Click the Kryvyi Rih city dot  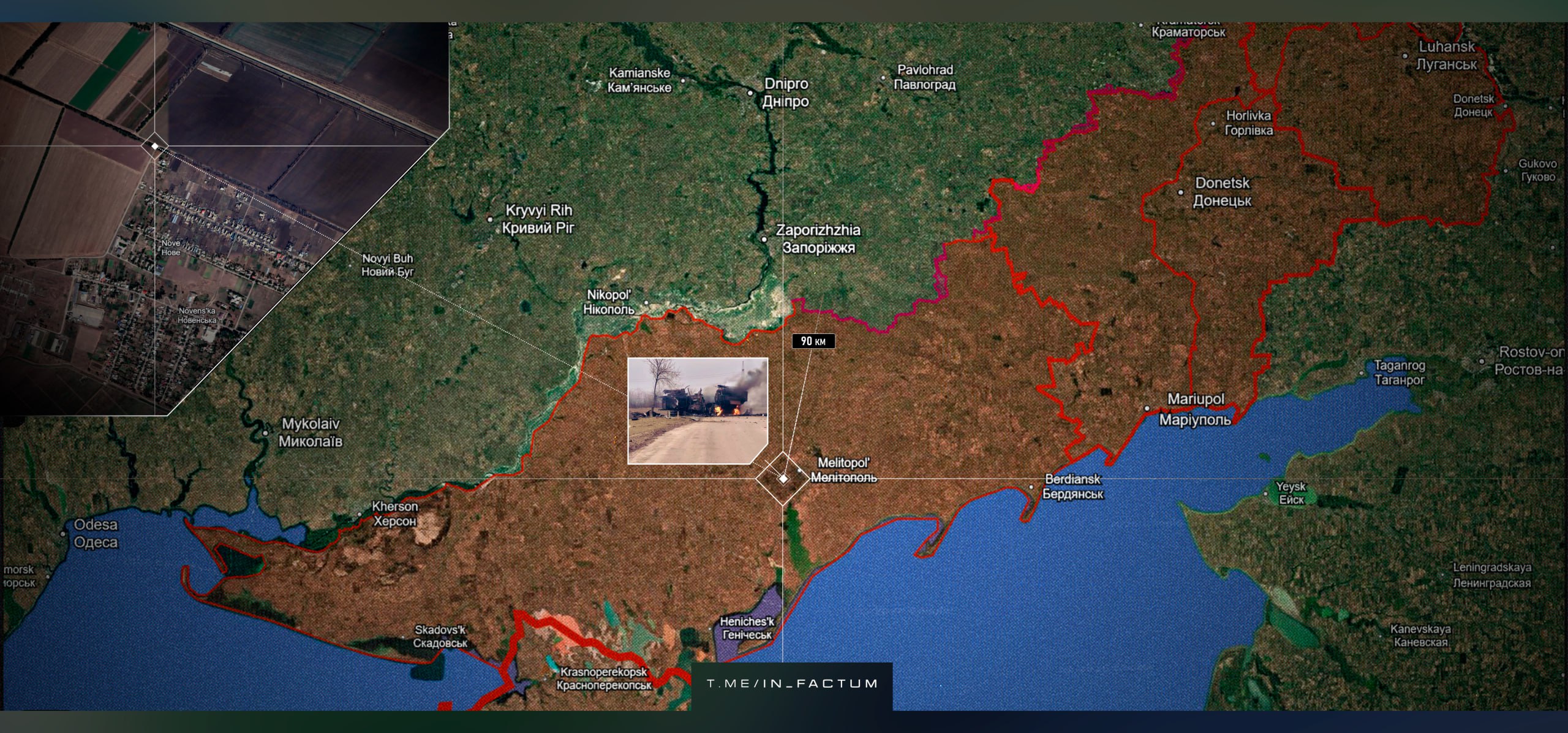[490, 219]
